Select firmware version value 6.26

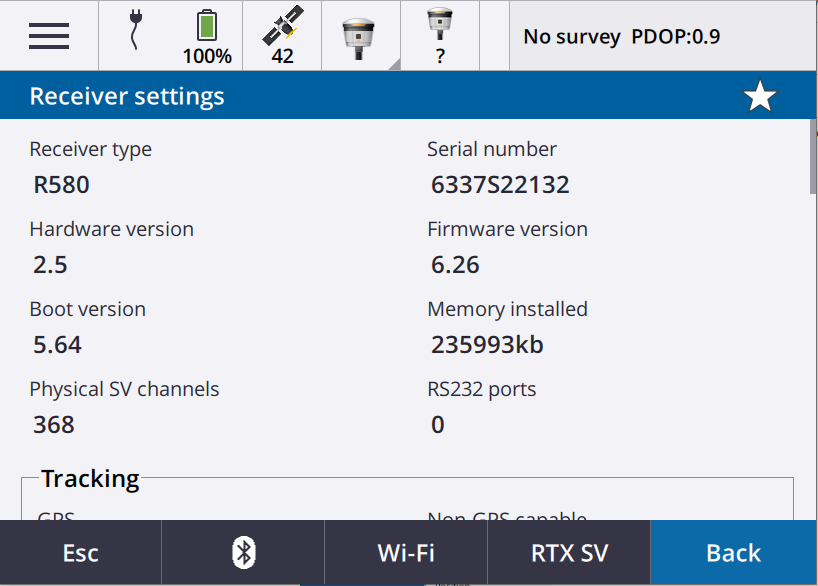(455, 265)
